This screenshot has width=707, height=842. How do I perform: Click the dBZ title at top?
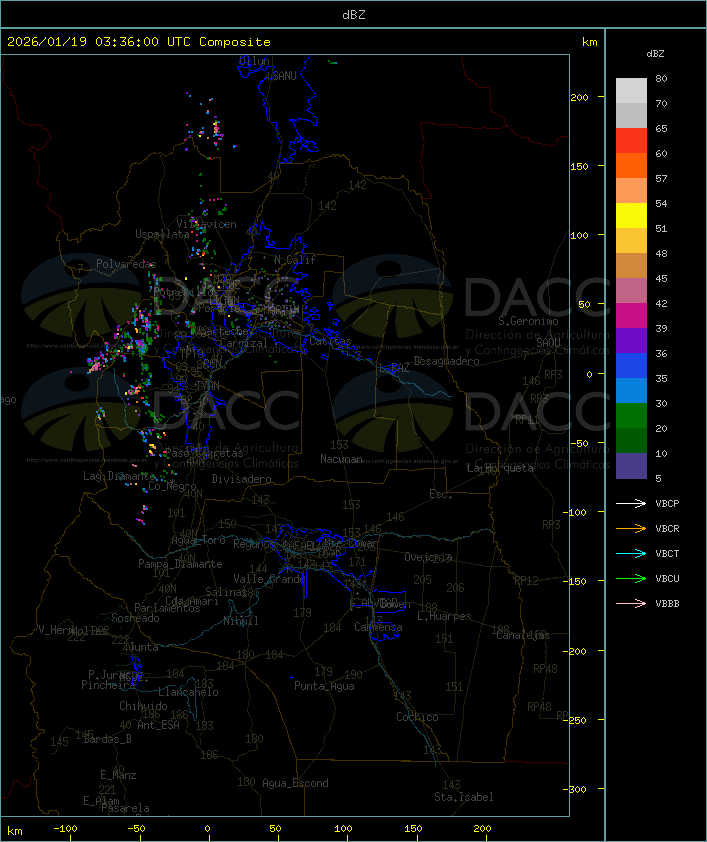click(x=353, y=14)
